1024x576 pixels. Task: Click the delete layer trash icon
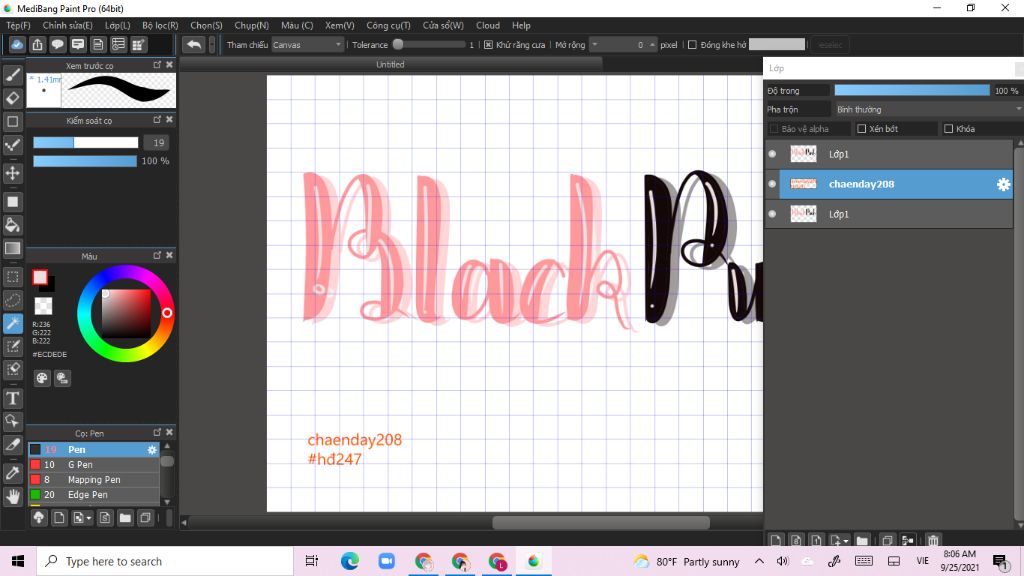[933, 541]
